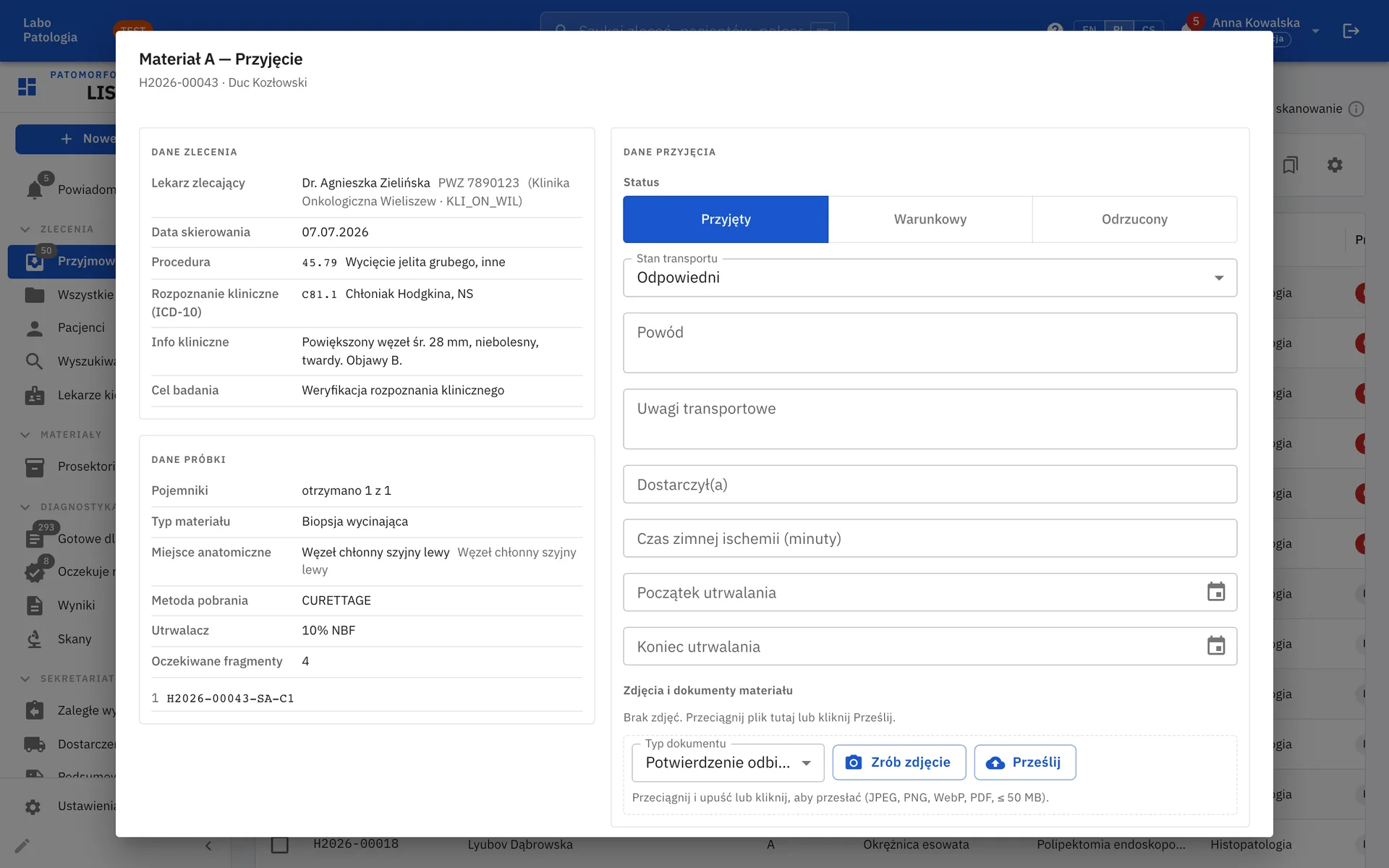The image size is (1389, 868).
Task: Click the Powód text field
Action: (x=930, y=343)
